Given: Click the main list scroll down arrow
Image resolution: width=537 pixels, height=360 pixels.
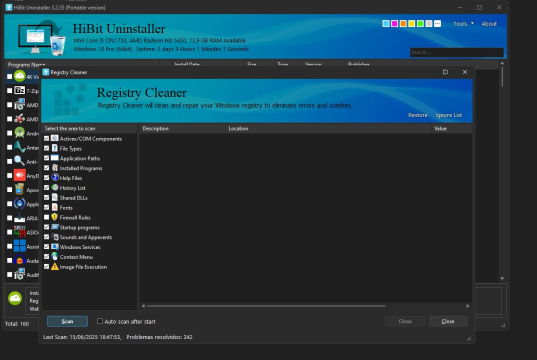Looking at the screenshot, I should 502,278.
